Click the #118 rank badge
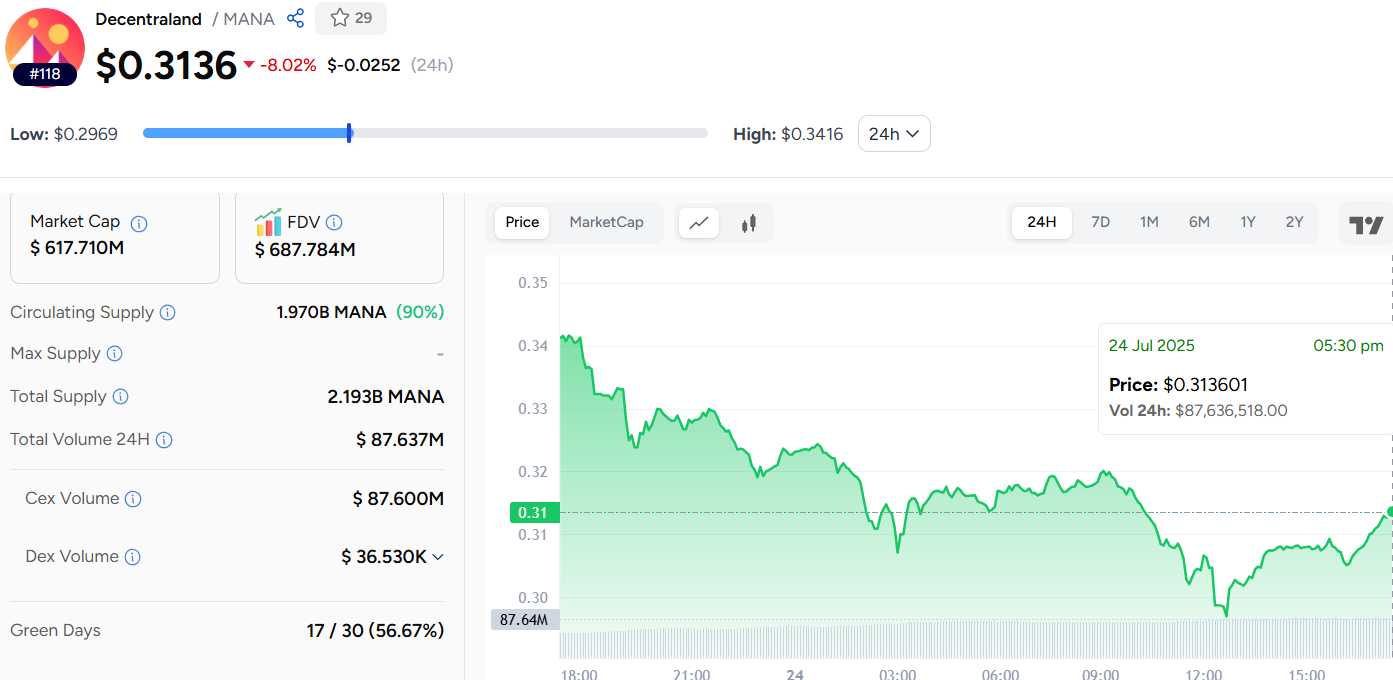Viewport: 1393px width, 680px height. click(x=45, y=74)
